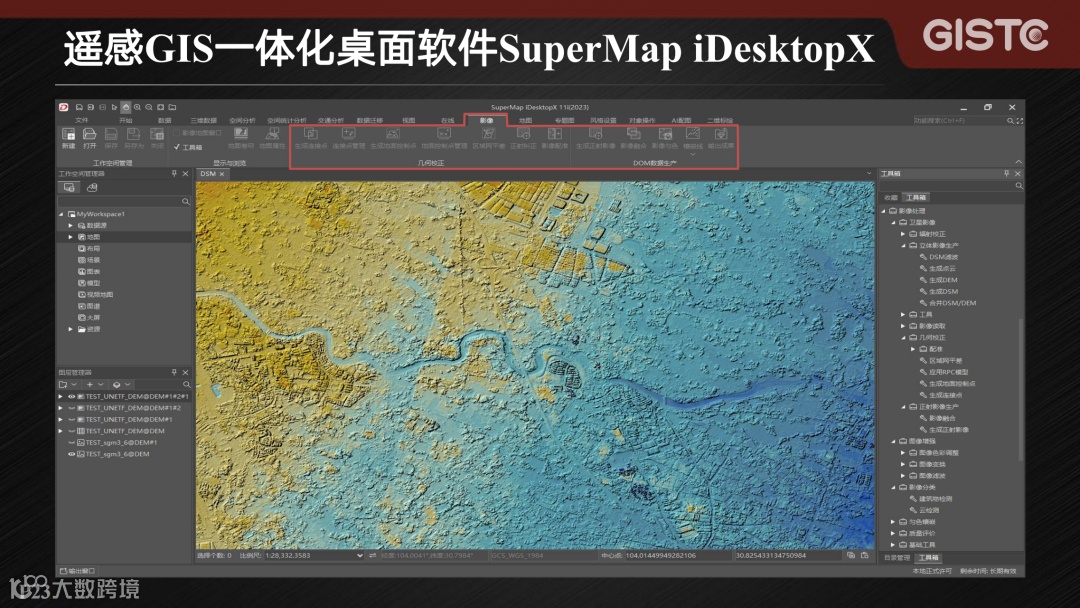Viewport: 1080px width, 608px height.
Task: Expand layer TEST_UNETF_DEM@DEM#1#2#1 arrow
Action: tap(61, 397)
